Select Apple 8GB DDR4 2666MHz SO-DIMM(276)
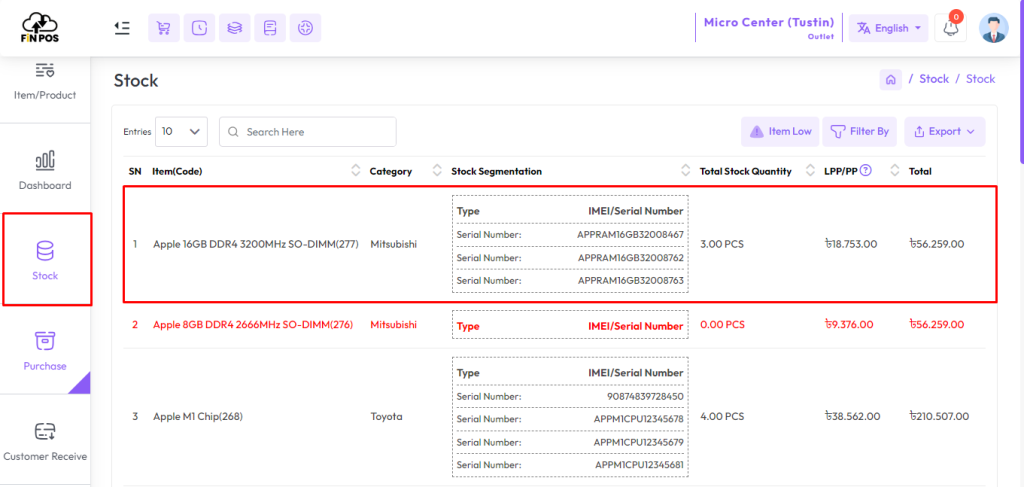Viewport: 1024px width, 487px height. 253,324
